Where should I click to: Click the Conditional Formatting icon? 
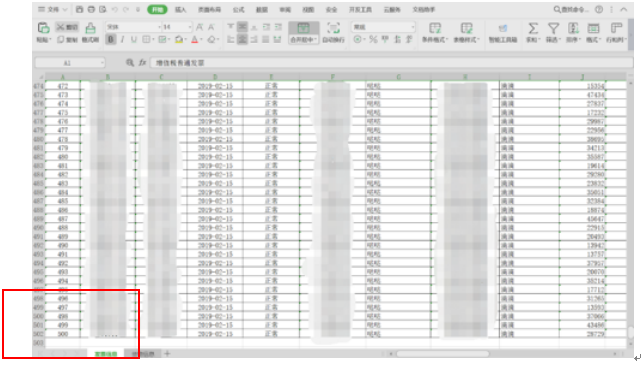[435, 28]
